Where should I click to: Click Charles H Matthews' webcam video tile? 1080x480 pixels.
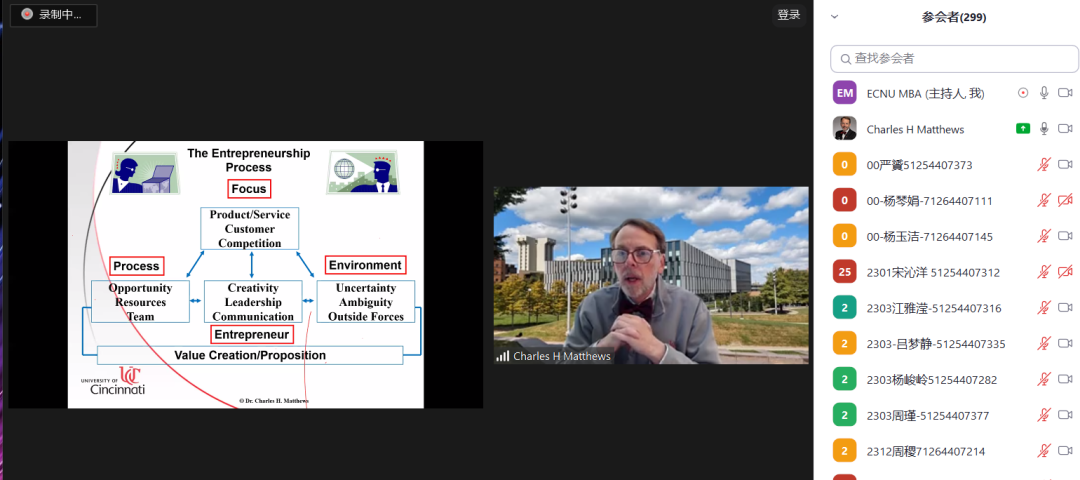pyautogui.click(x=650, y=275)
